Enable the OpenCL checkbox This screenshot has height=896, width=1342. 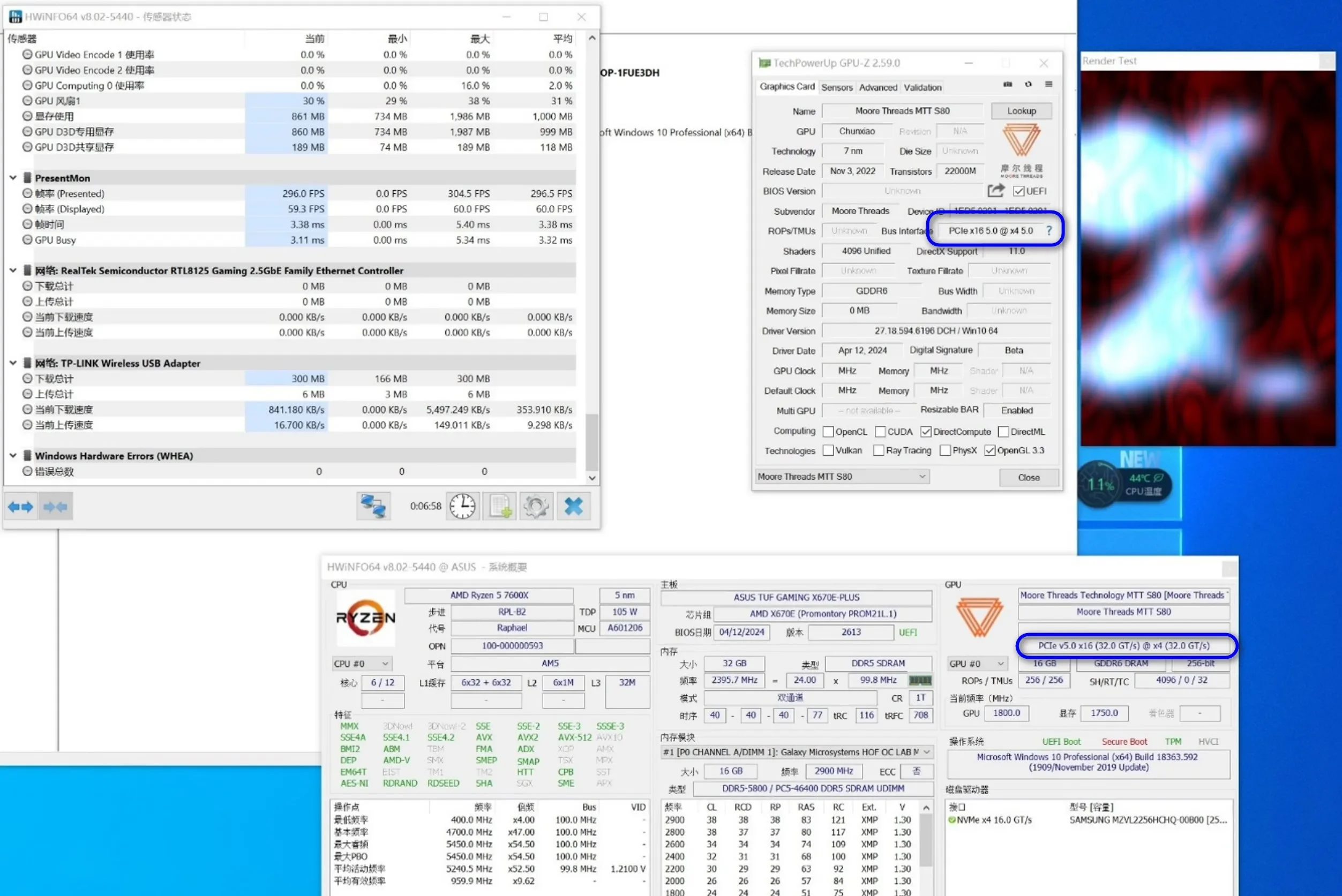point(828,432)
